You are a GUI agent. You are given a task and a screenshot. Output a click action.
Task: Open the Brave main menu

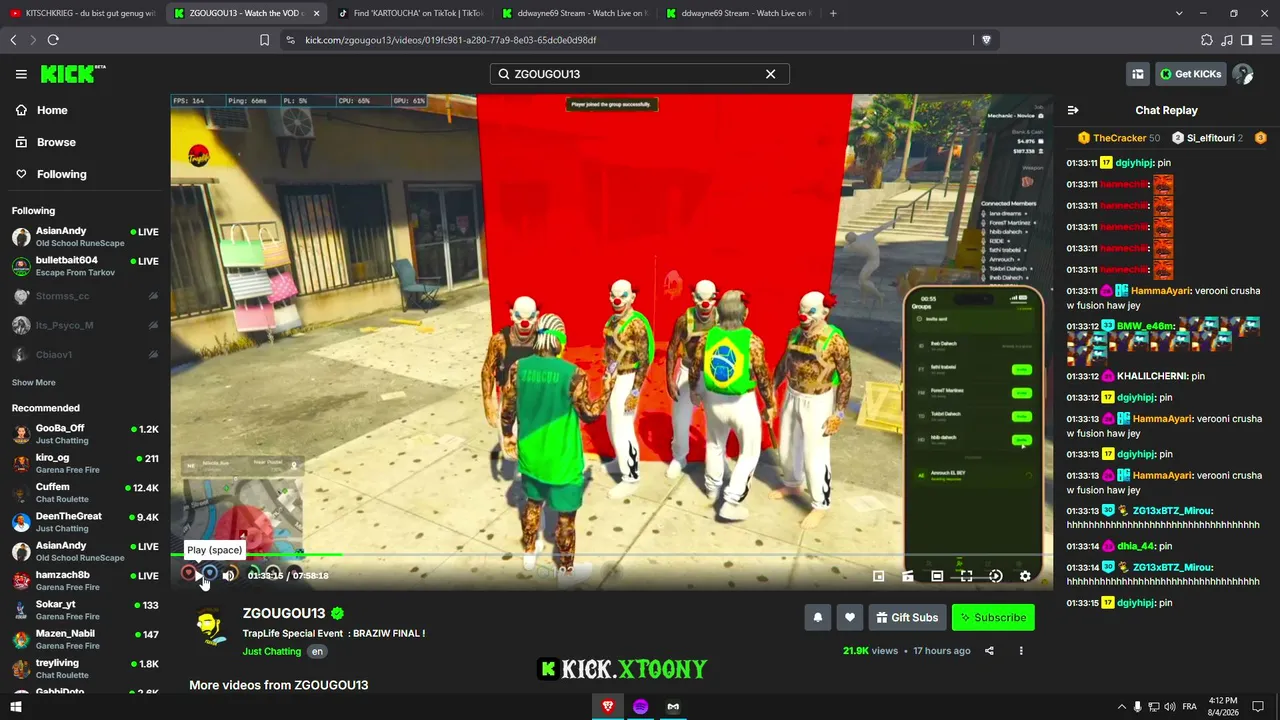click(x=1266, y=40)
